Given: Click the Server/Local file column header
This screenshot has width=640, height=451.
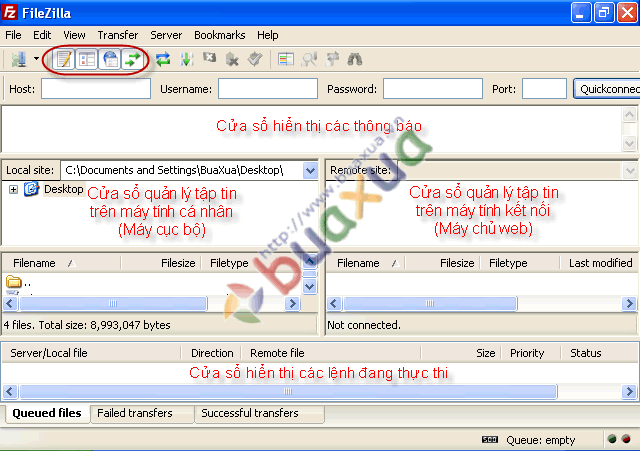Looking at the screenshot, I should point(91,353).
